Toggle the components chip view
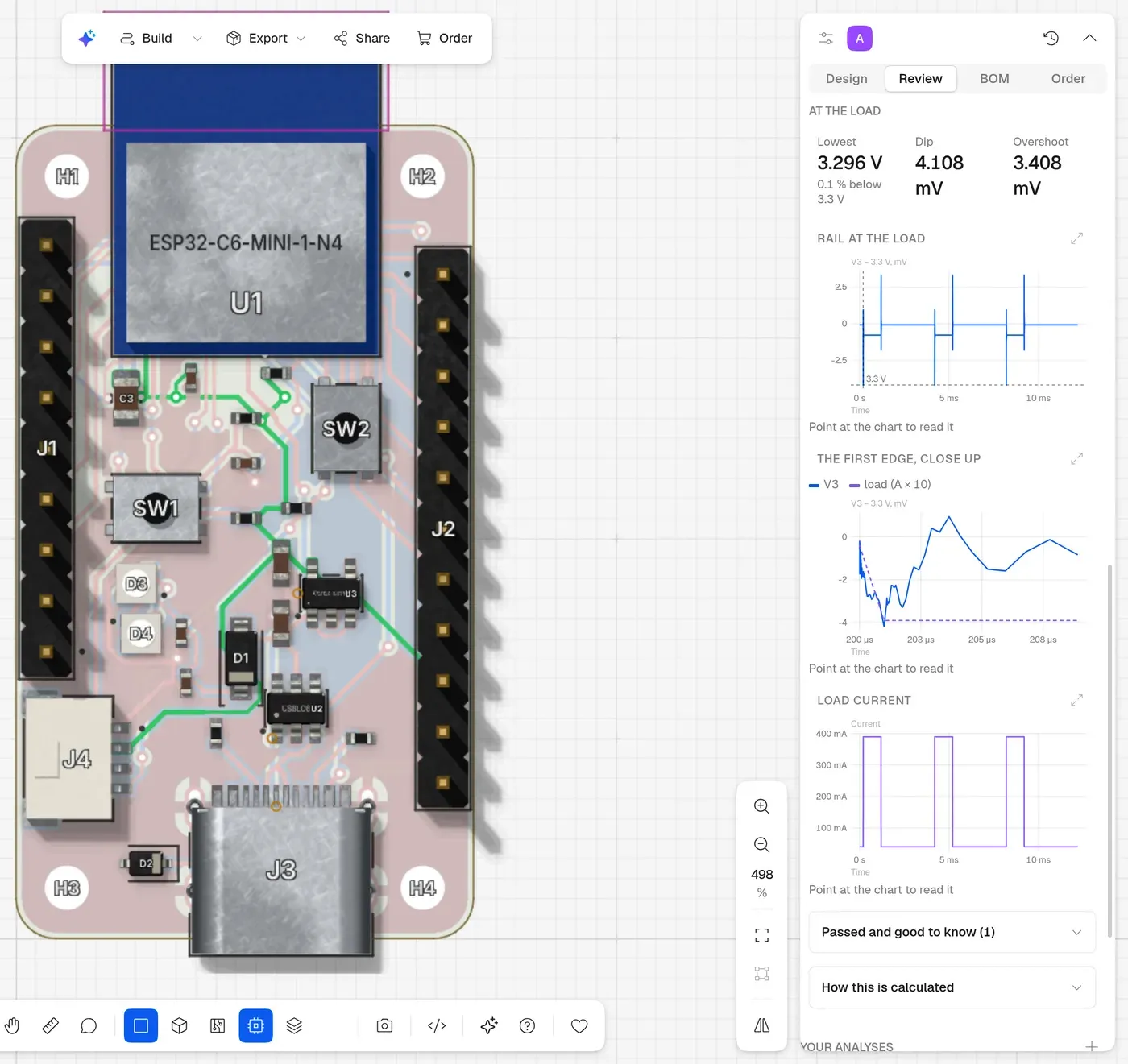 (x=256, y=1025)
